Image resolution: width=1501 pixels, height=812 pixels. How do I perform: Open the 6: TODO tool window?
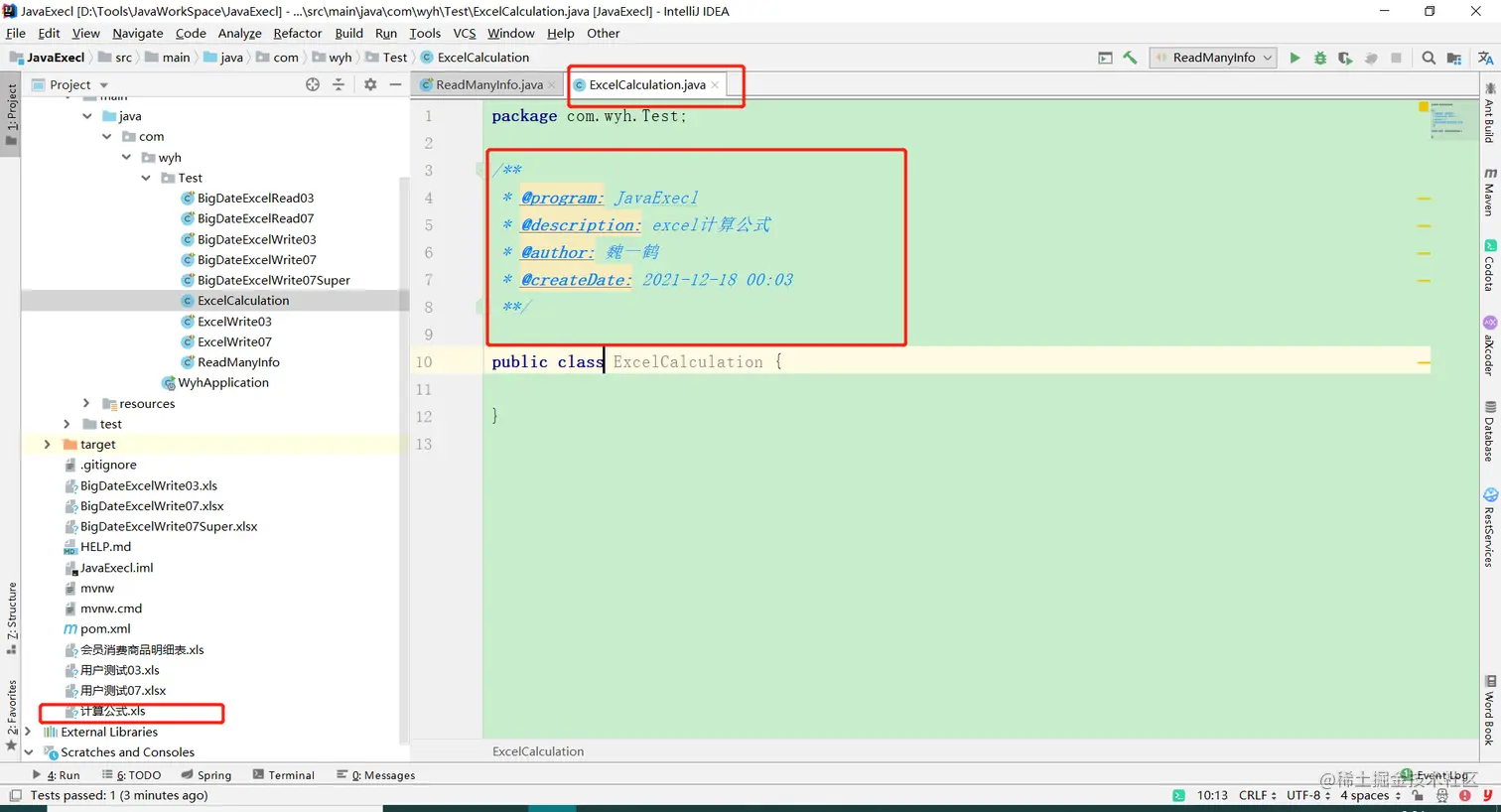point(132,775)
